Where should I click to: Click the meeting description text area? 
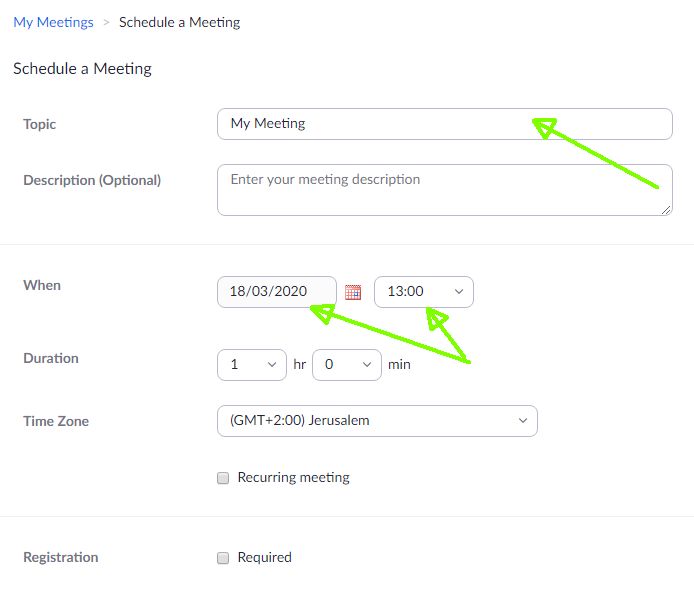[x=444, y=190]
